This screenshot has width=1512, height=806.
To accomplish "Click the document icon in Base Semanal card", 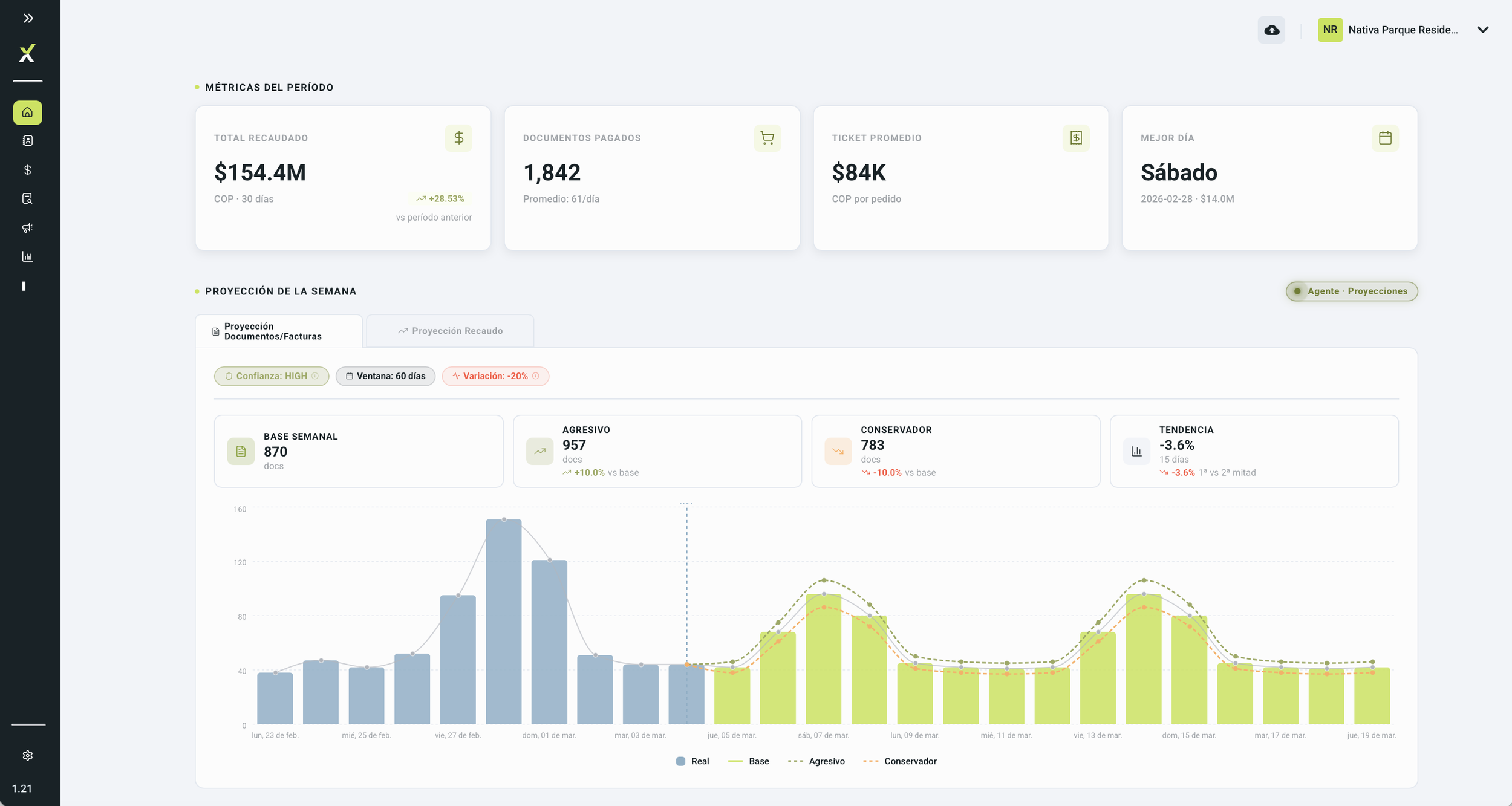I will click(241, 451).
